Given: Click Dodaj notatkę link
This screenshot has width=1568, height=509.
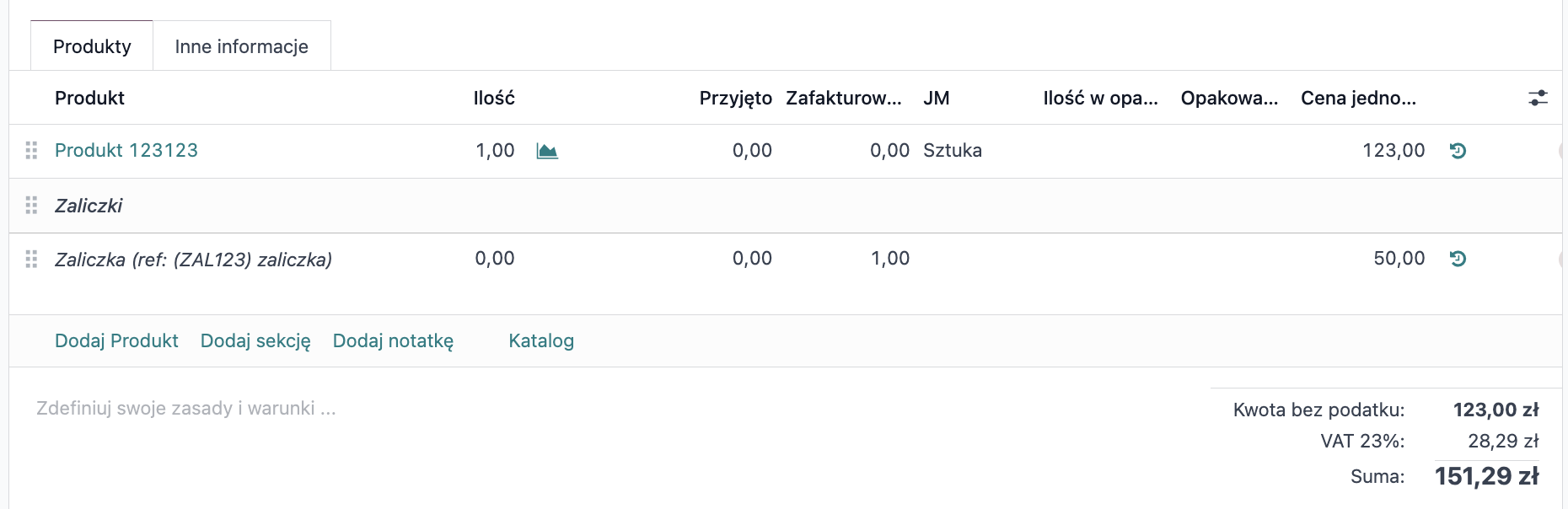Looking at the screenshot, I should 393,340.
